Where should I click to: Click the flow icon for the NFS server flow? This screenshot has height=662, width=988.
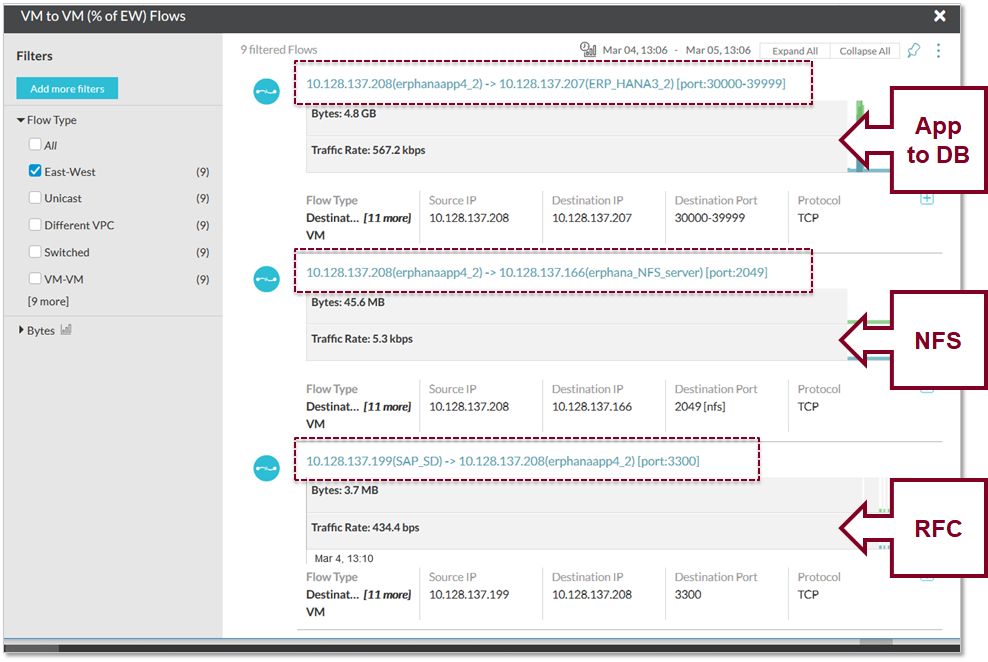[266, 279]
